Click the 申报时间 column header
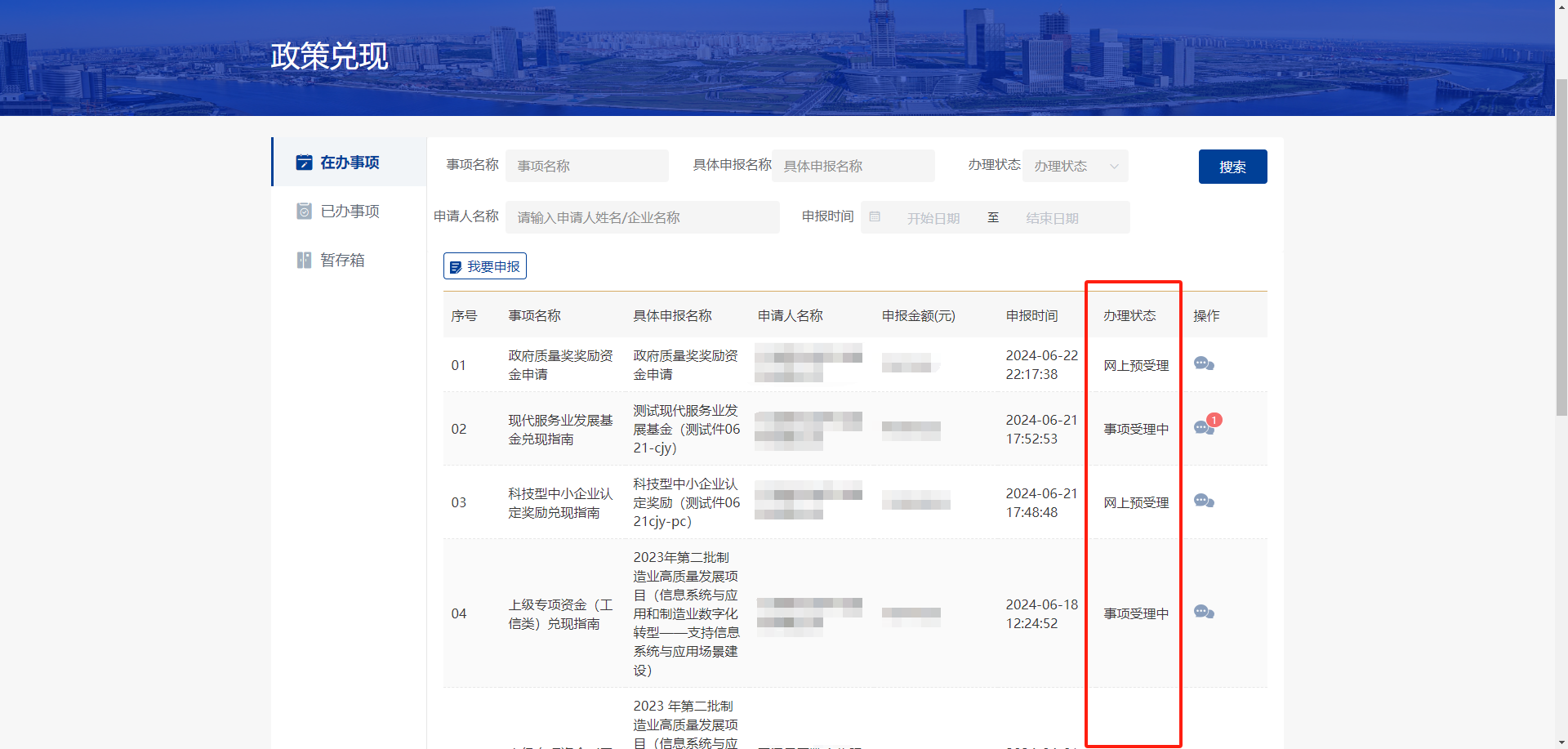 pos(1031,315)
